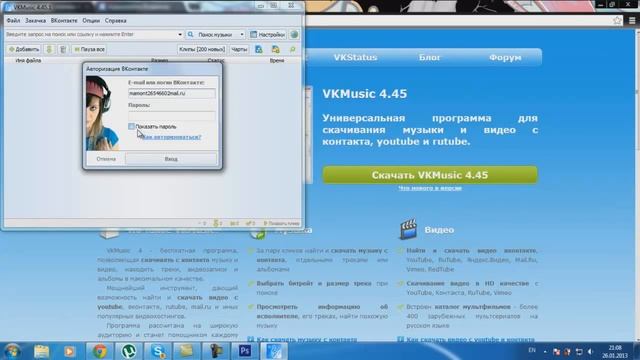Switch to VKMusic taskbar icon
The width and height of the screenshot is (640, 360).
(x=273, y=351)
